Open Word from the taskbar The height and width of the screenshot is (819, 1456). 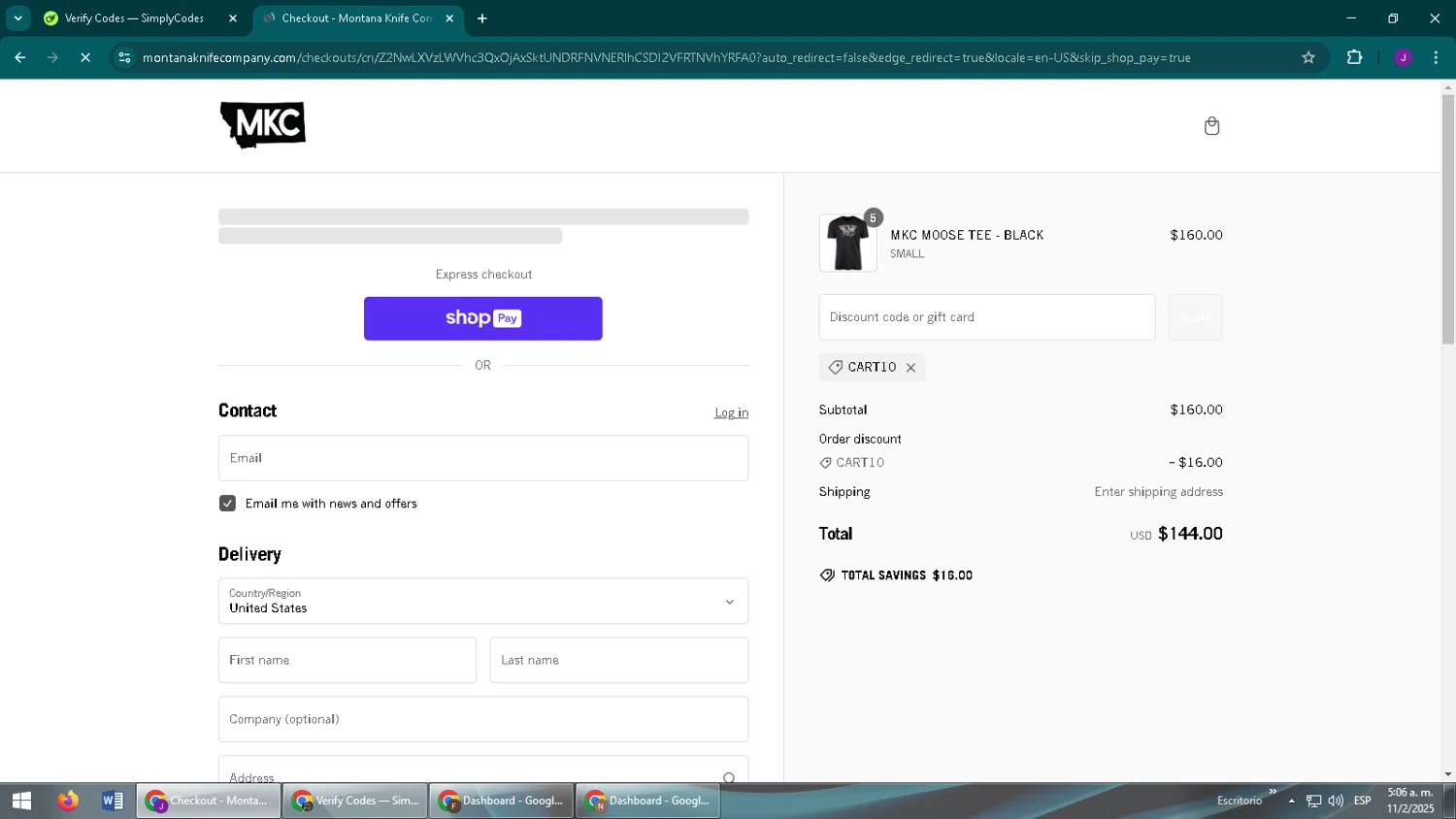[x=113, y=801]
